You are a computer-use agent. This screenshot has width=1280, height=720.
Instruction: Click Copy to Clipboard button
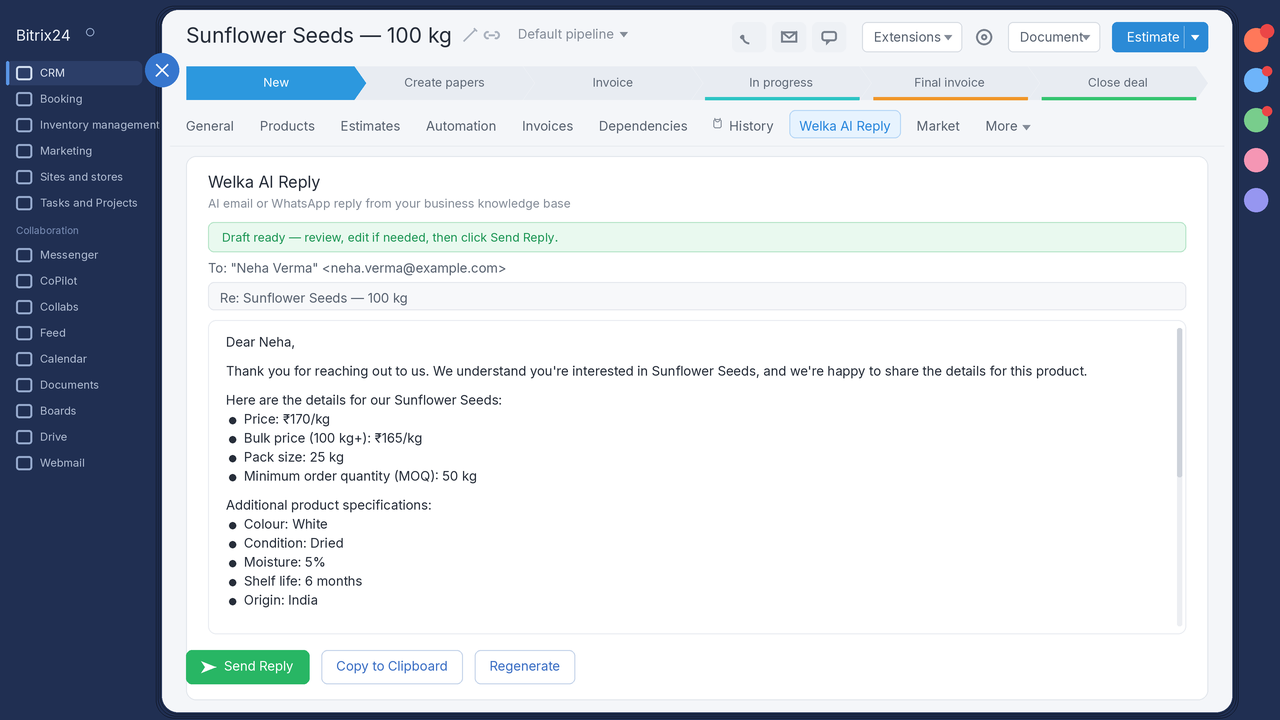(x=392, y=667)
